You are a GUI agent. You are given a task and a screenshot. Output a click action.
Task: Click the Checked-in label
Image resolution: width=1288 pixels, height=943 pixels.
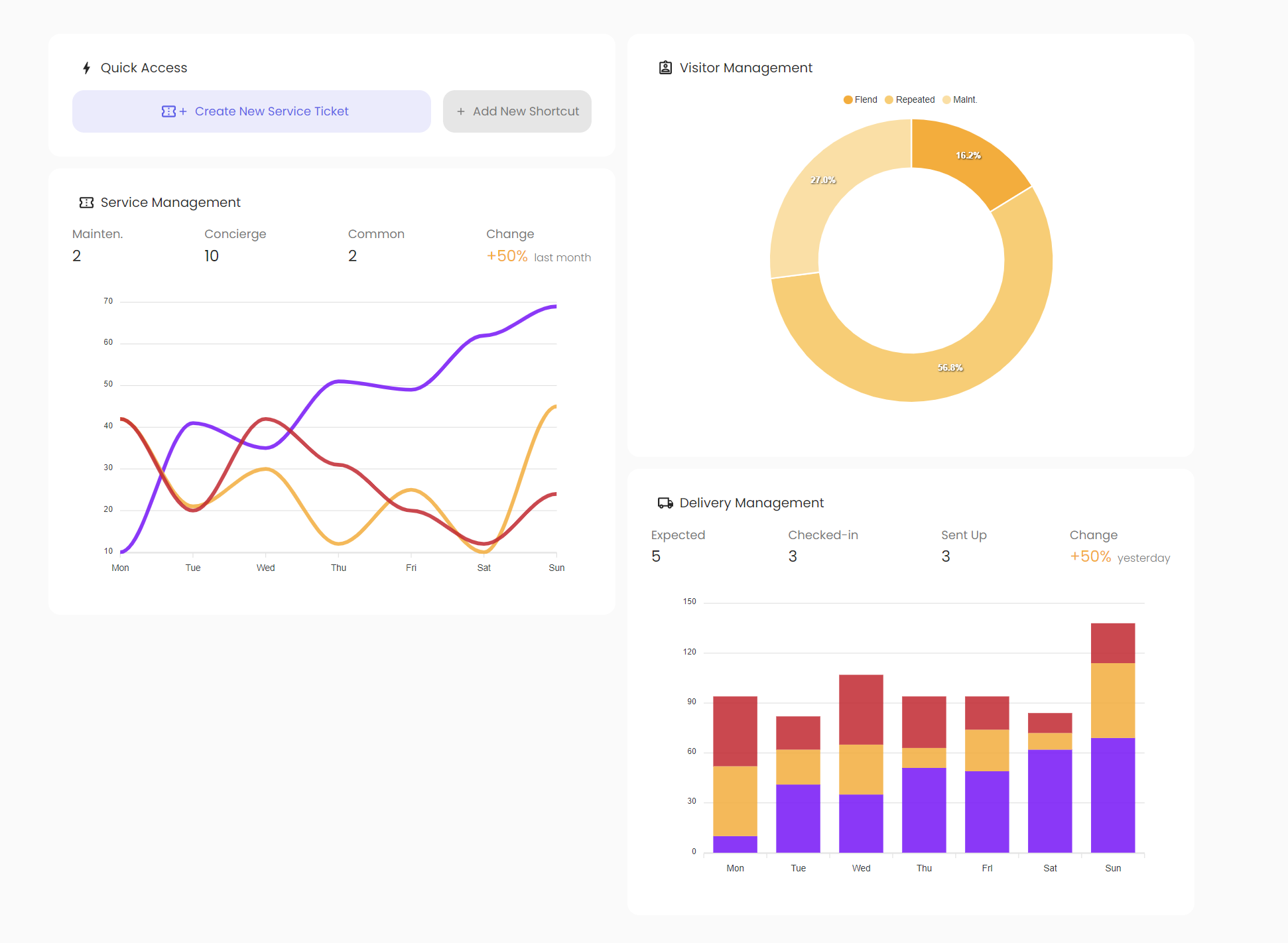(823, 535)
